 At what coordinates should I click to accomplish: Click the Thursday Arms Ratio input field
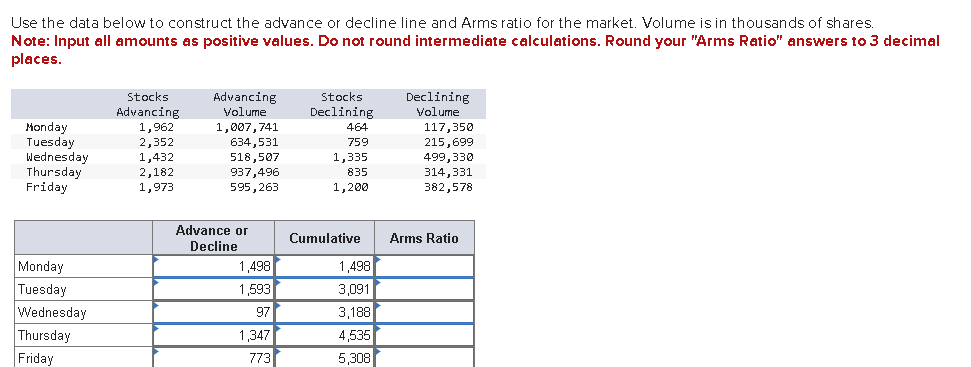coord(425,335)
